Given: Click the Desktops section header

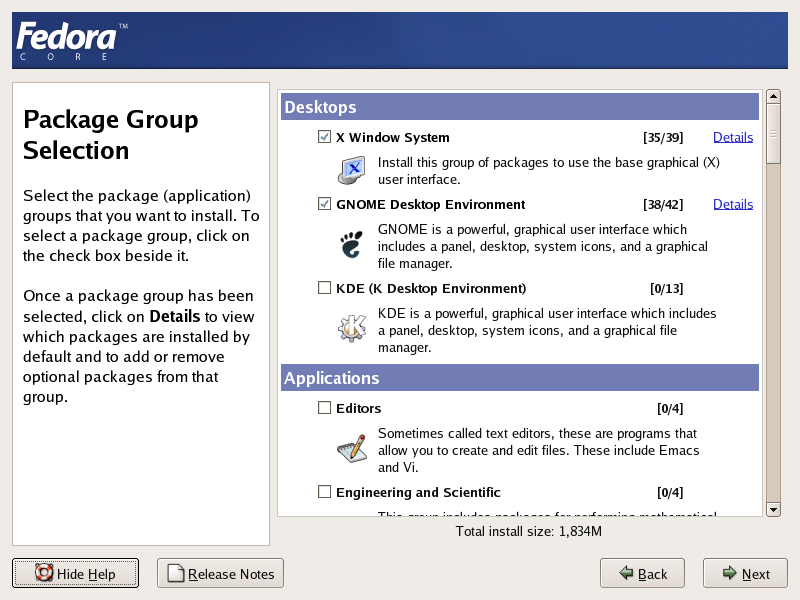Looking at the screenshot, I should click(520, 107).
